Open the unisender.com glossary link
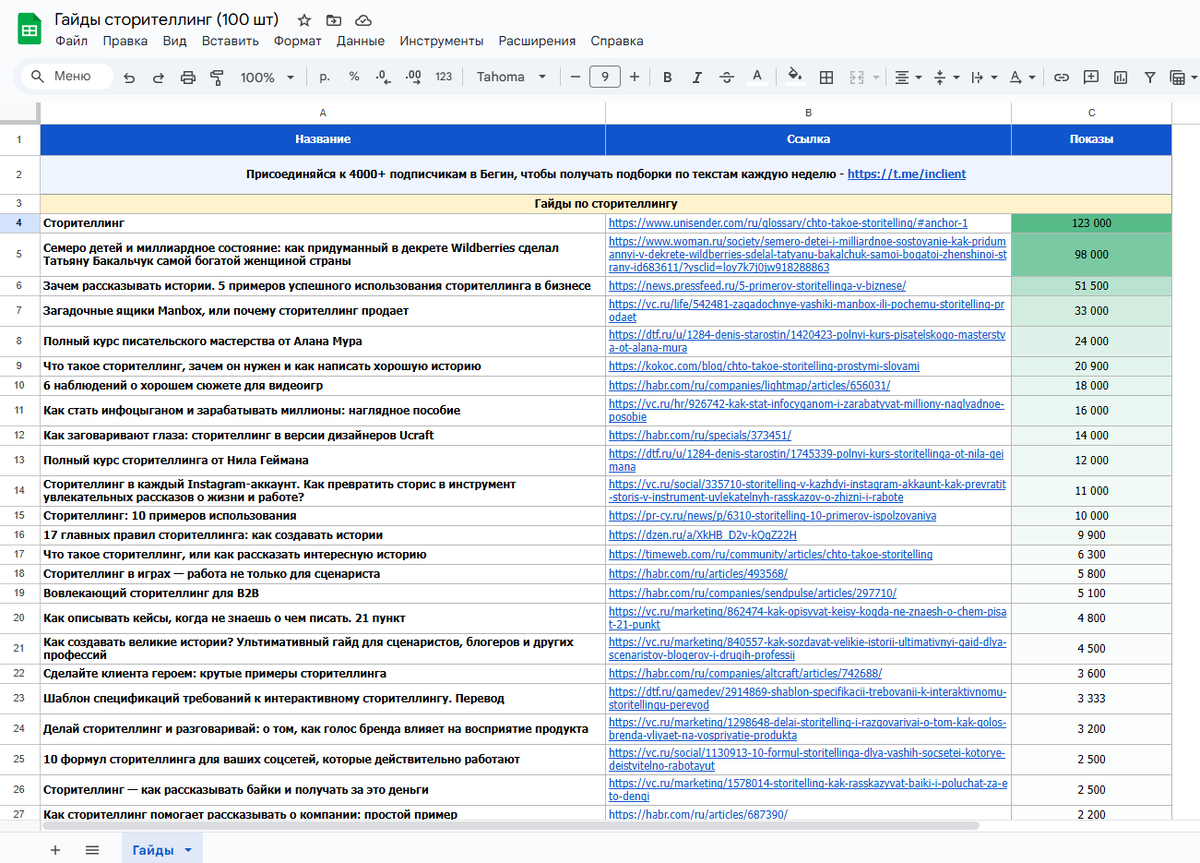This screenshot has width=1200, height=863. click(x=788, y=223)
